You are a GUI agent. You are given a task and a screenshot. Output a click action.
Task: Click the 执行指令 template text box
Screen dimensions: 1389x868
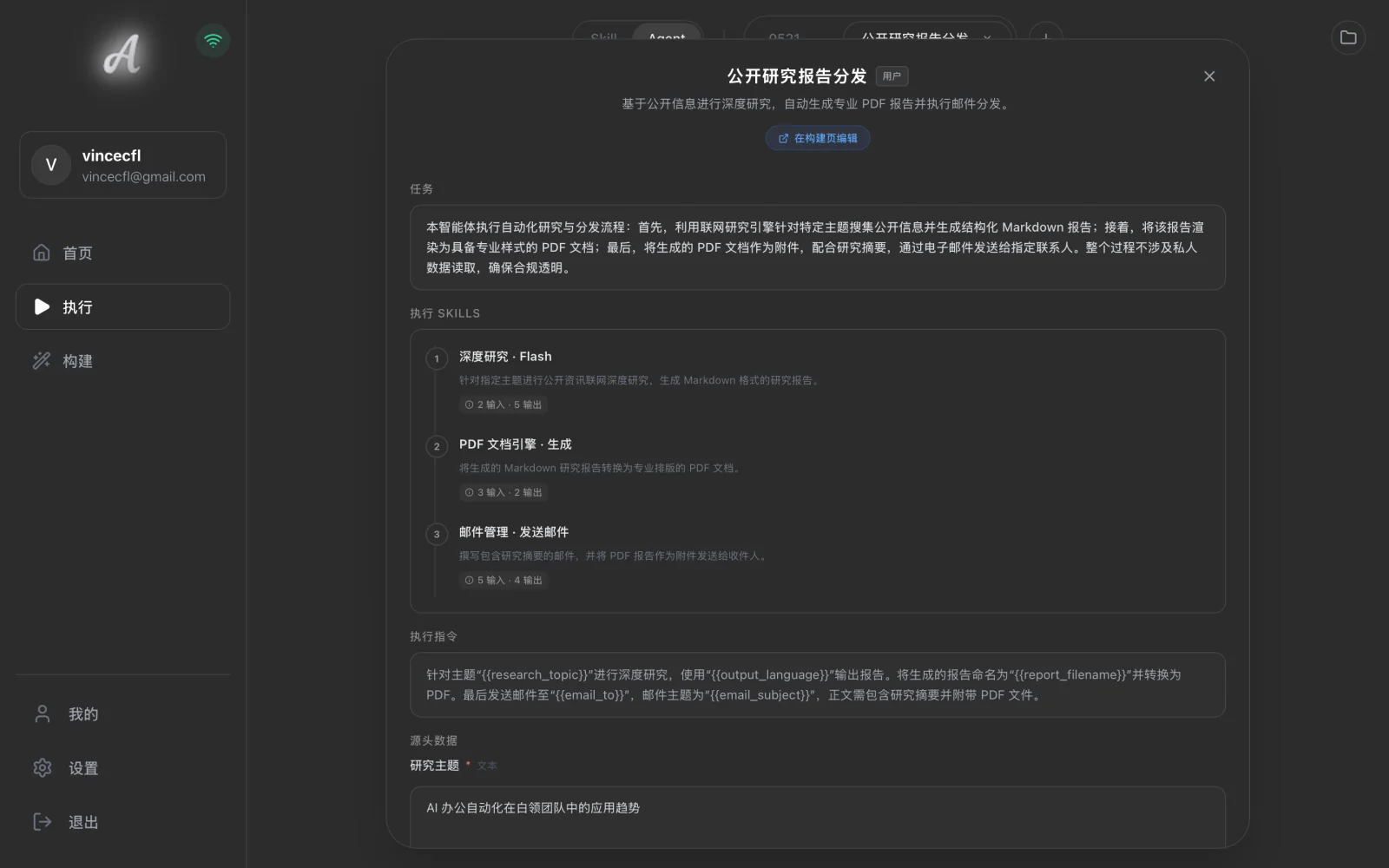(x=818, y=685)
